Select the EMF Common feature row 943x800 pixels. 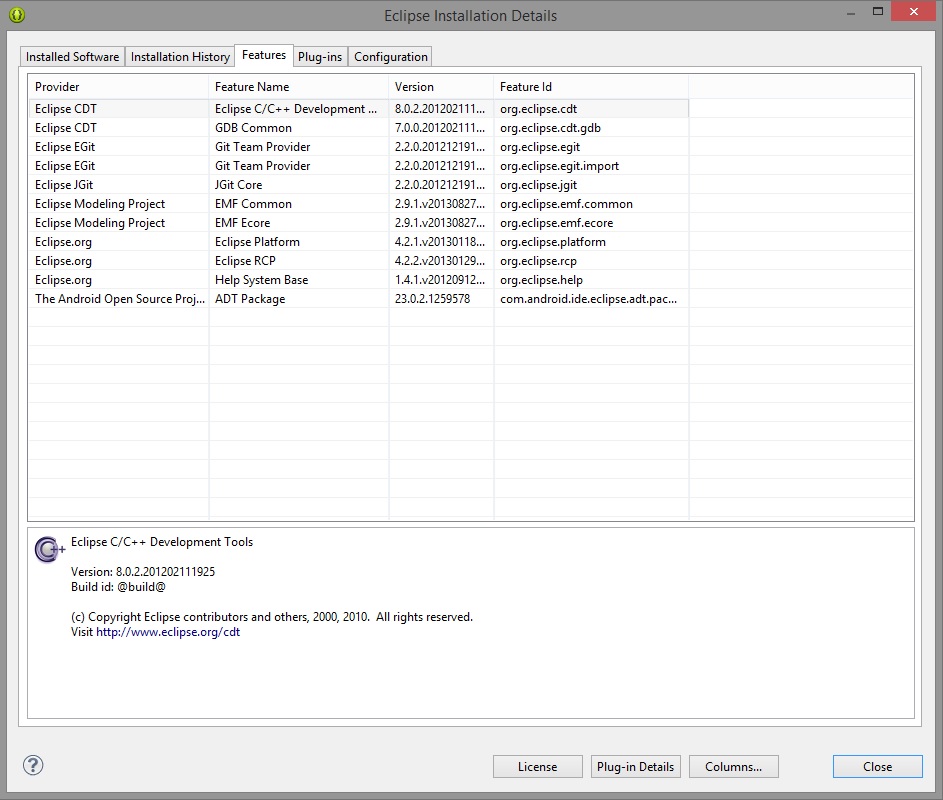(x=358, y=204)
